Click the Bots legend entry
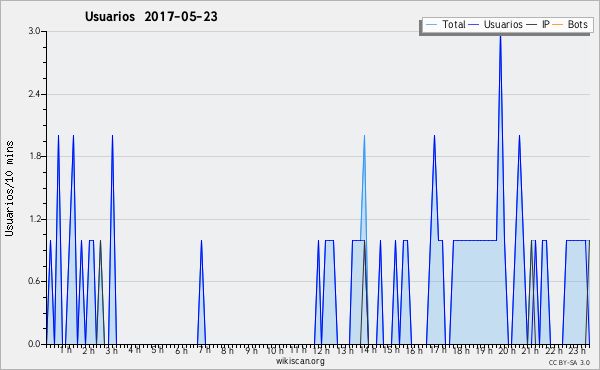Viewport: 600px width, 370px height. pyautogui.click(x=570, y=24)
